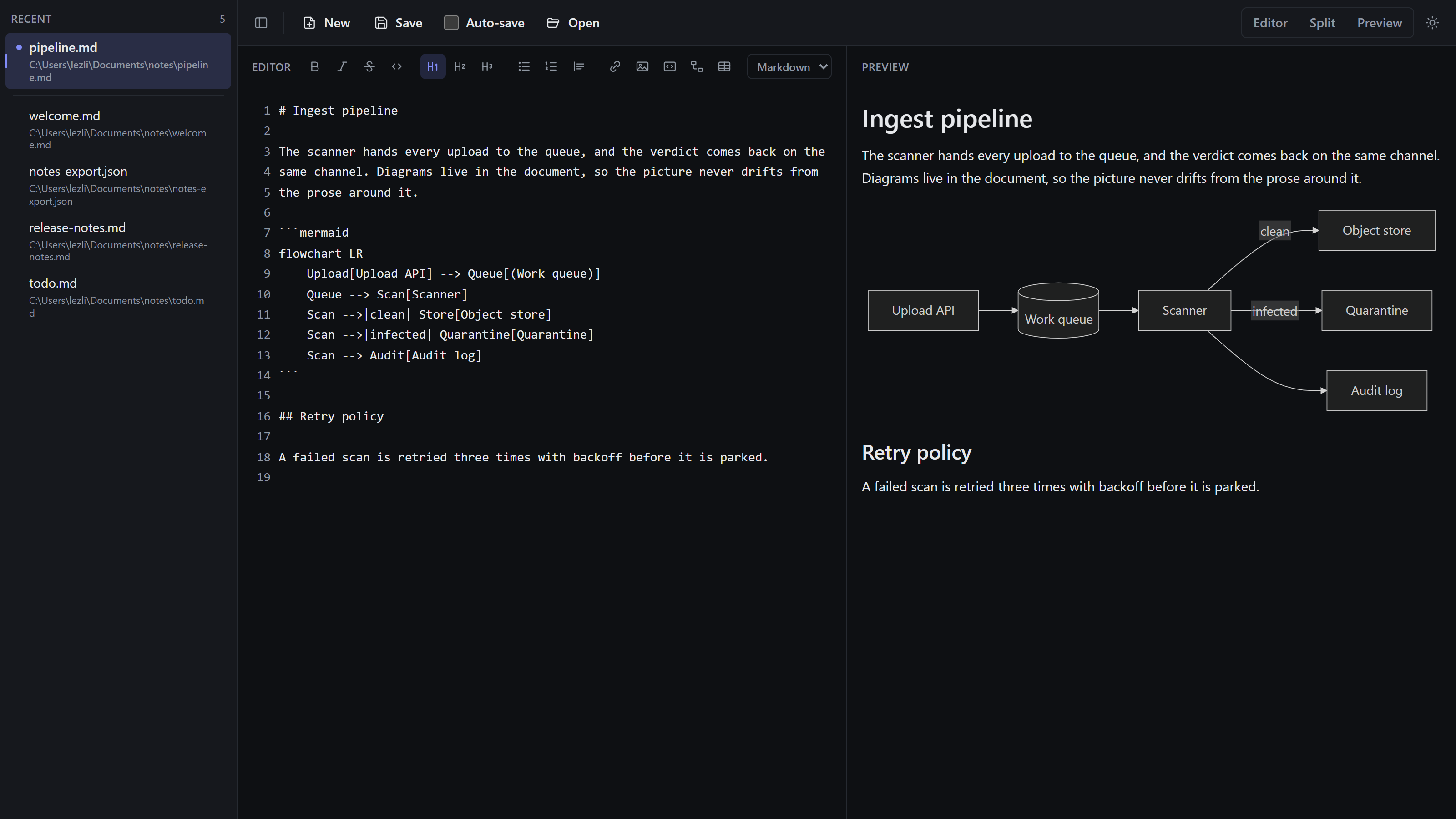Click the RECENT sidebar header label
Image resolution: width=1456 pixels, height=819 pixels.
click(x=31, y=19)
